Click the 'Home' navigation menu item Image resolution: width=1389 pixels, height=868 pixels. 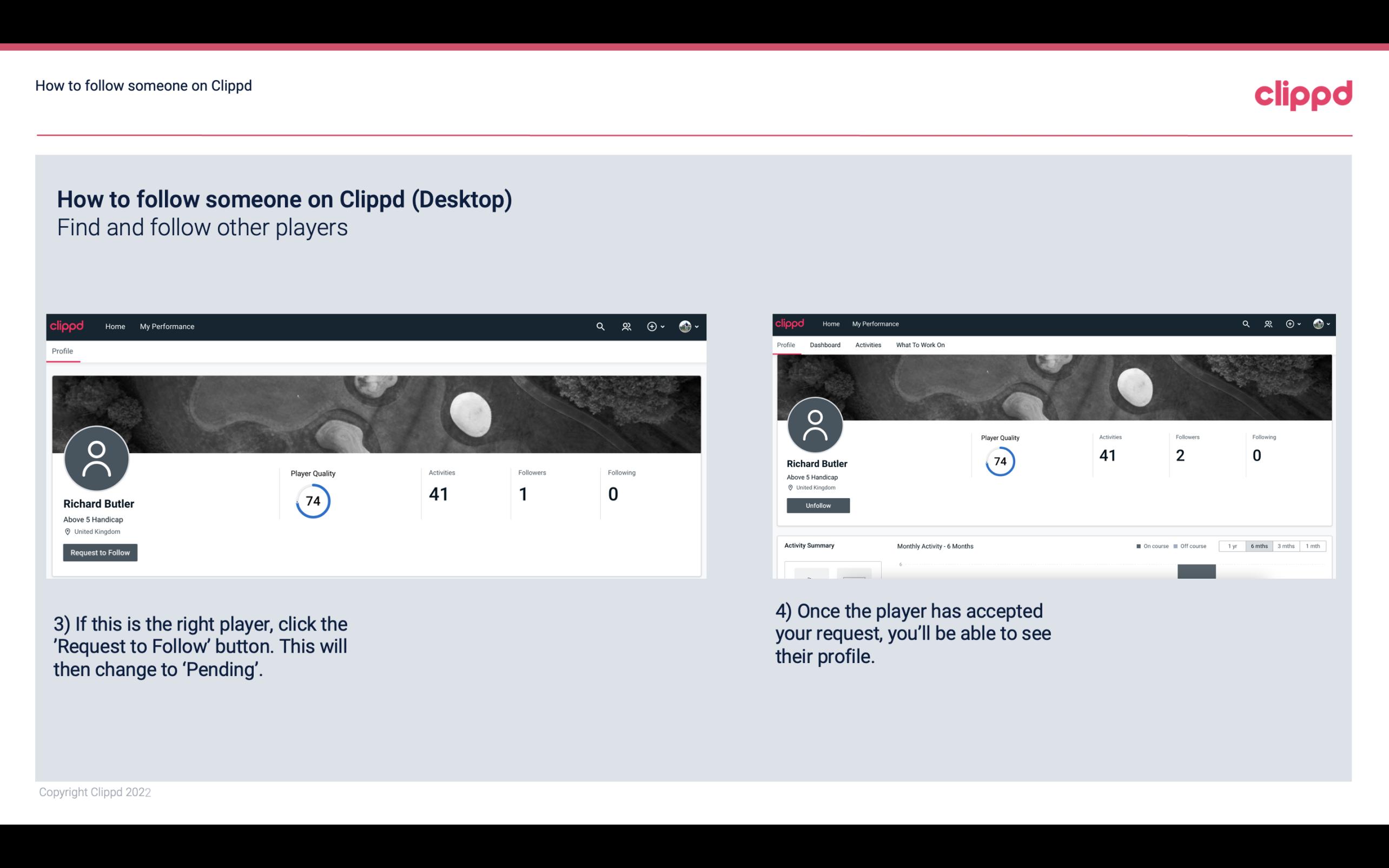tap(115, 326)
